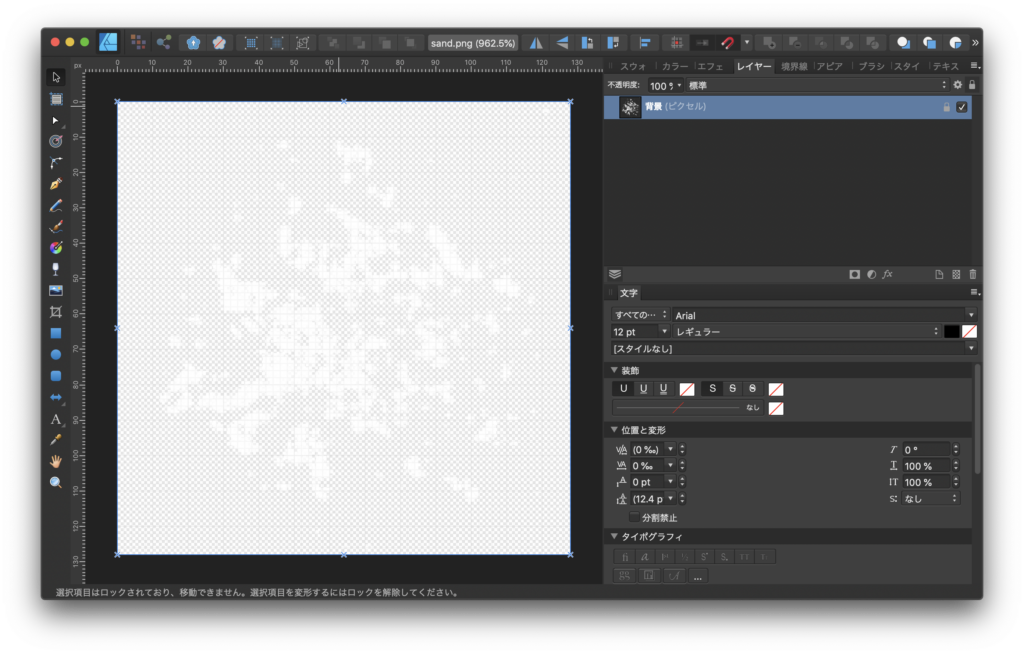
Task: Collapse the 位置と変形 section
Action: (615, 430)
